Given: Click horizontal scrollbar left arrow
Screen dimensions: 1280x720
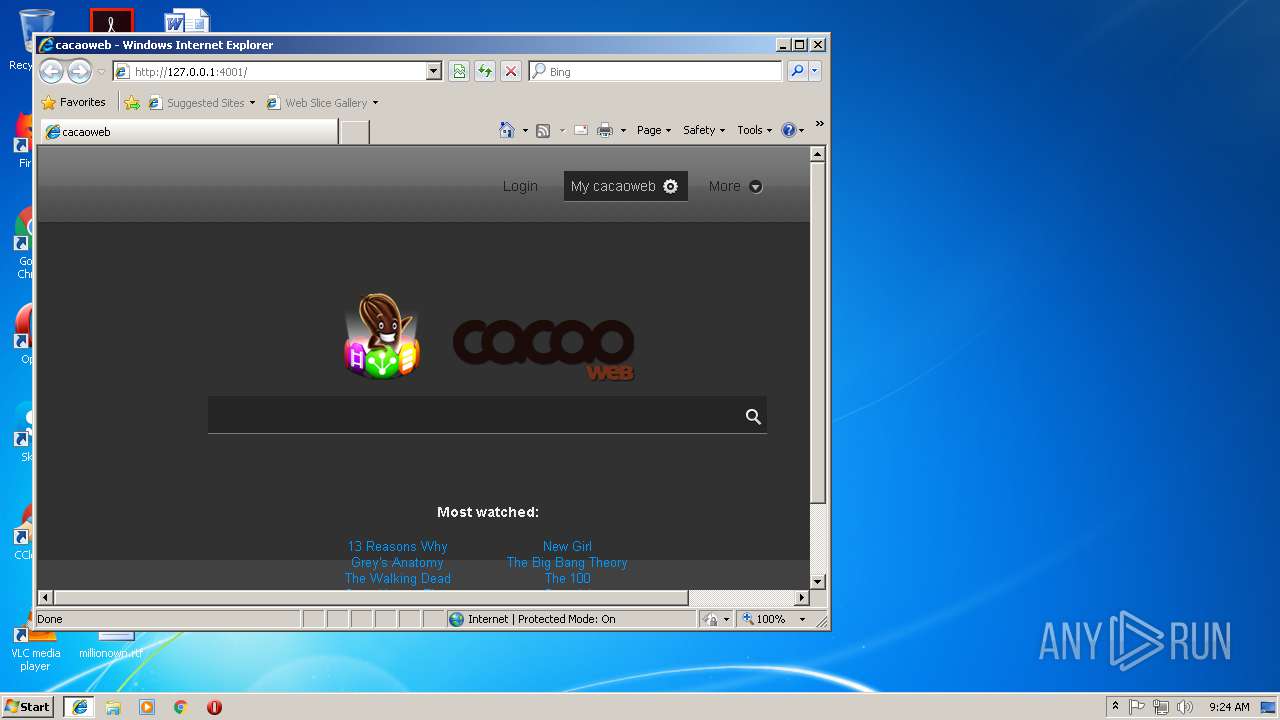Looking at the screenshot, I should [x=45, y=597].
